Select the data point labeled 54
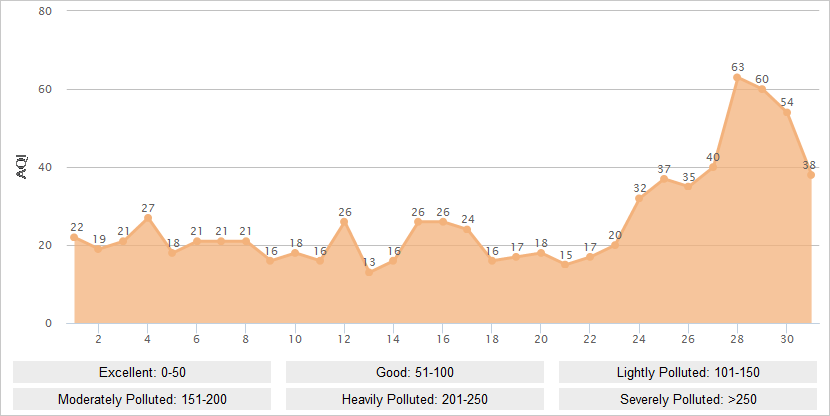 [787, 112]
